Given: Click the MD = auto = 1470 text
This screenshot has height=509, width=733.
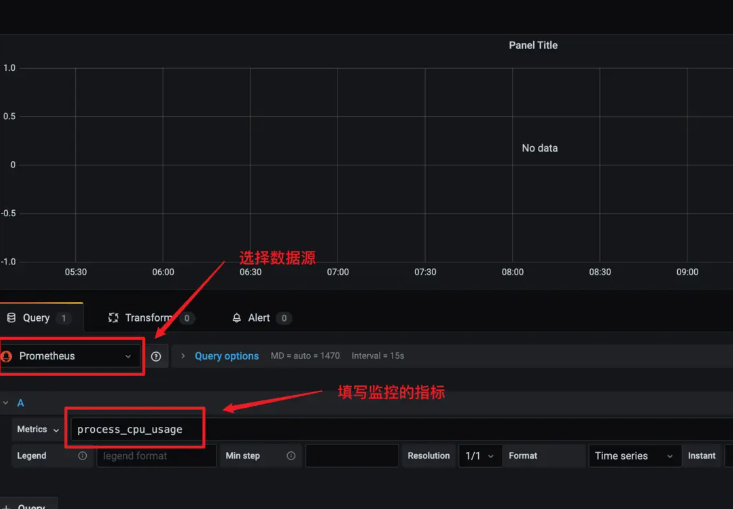Looking at the screenshot, I should point(305,356).
